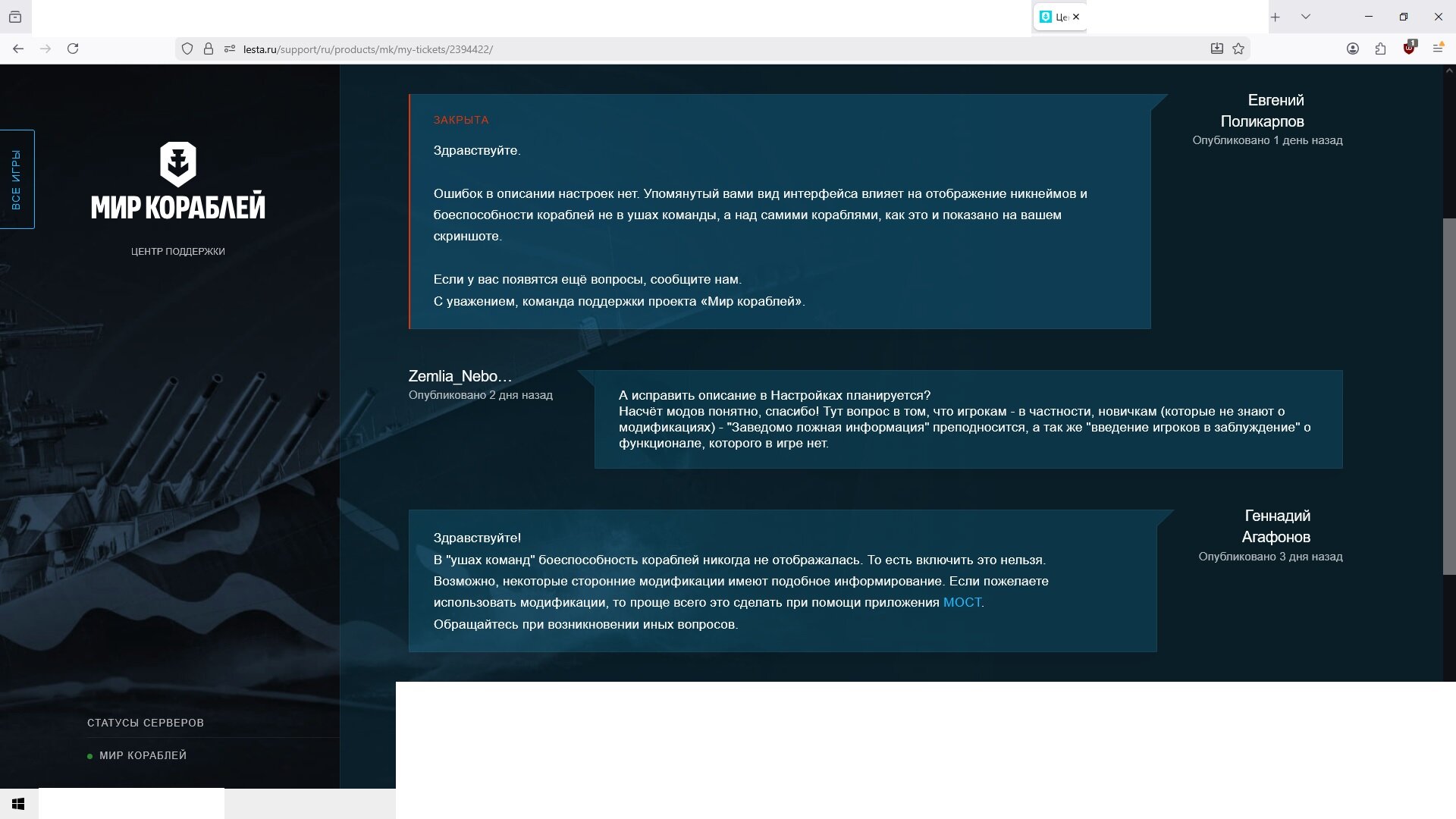This screenshot has width=1456, height=819.
Task: Select the Центр поддержки browser tab
Action: [x=1053, y=17]
